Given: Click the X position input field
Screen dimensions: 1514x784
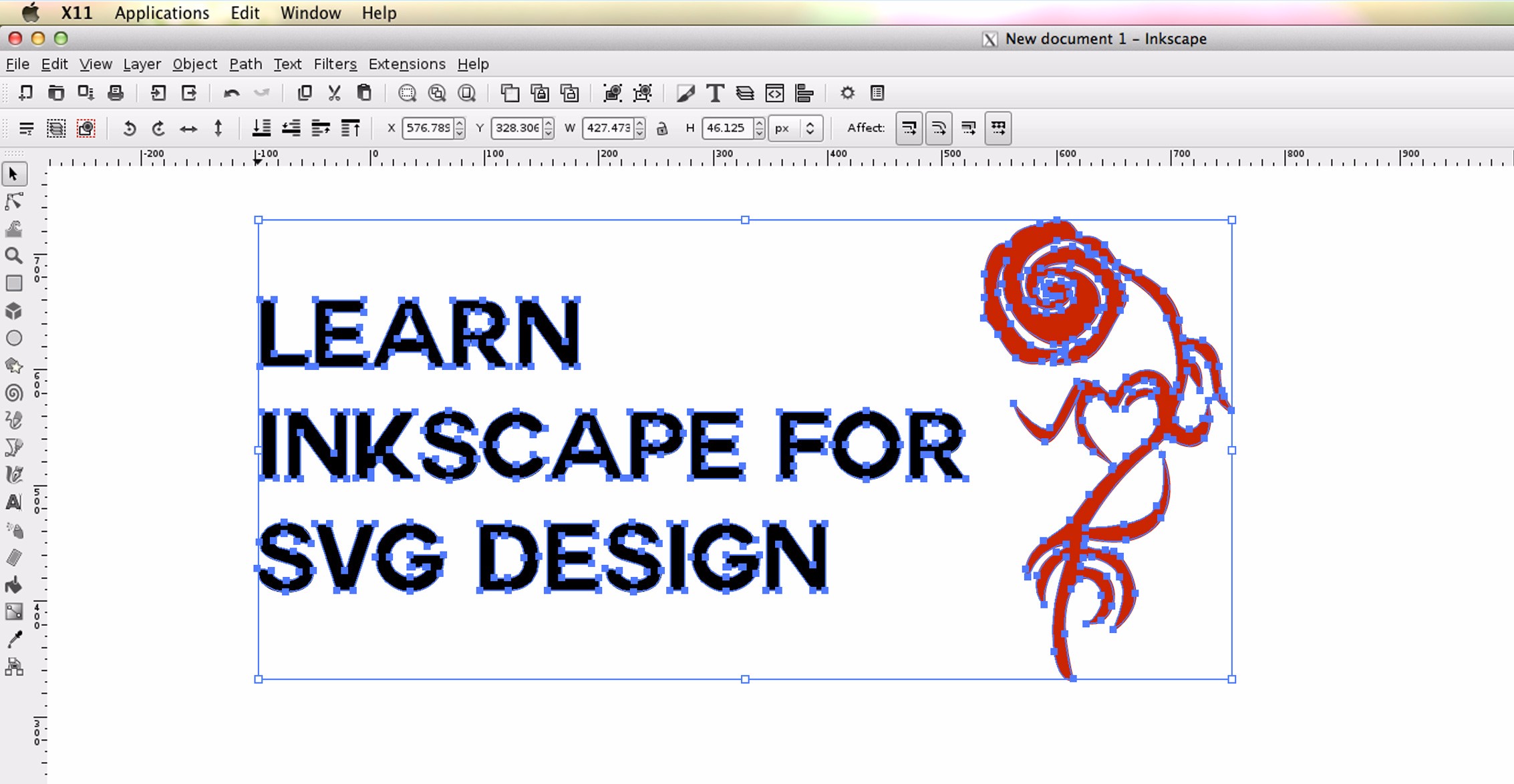Looking at the screenshot, I should [x=428, y=128].
